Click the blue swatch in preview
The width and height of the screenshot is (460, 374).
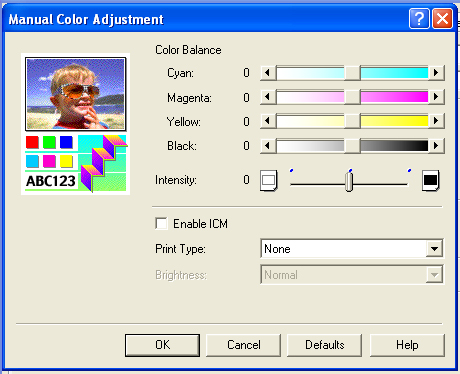[x=66, y=142]
